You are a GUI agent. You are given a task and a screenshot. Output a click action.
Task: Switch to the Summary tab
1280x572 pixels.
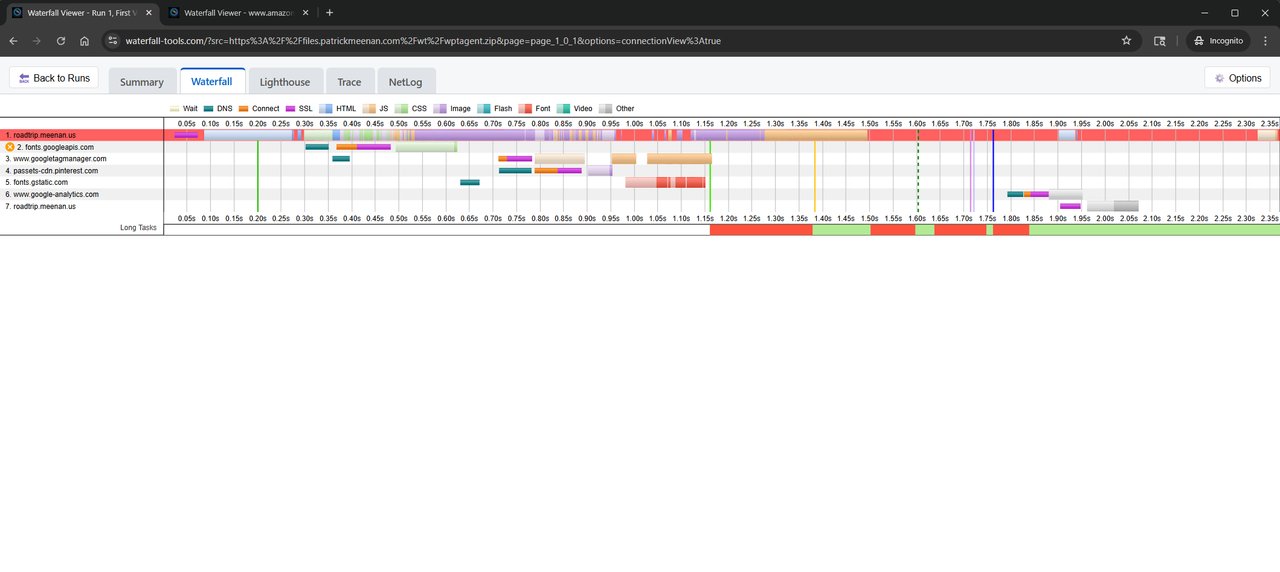(x=141, y=82)
